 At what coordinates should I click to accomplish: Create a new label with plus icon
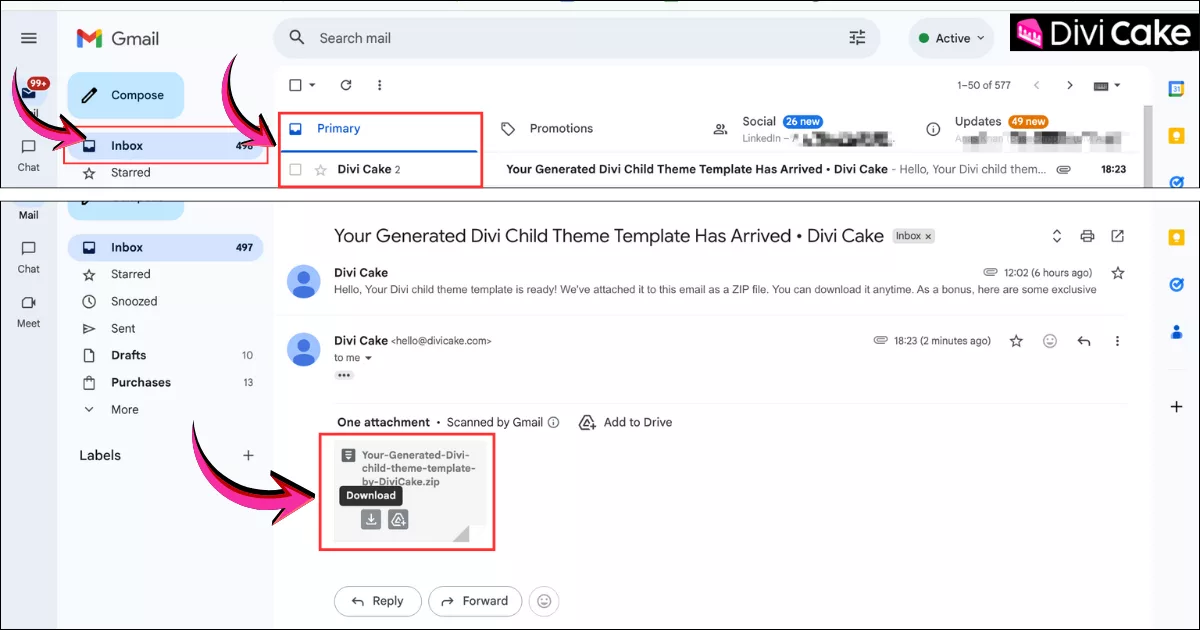[x=248, y=455]
